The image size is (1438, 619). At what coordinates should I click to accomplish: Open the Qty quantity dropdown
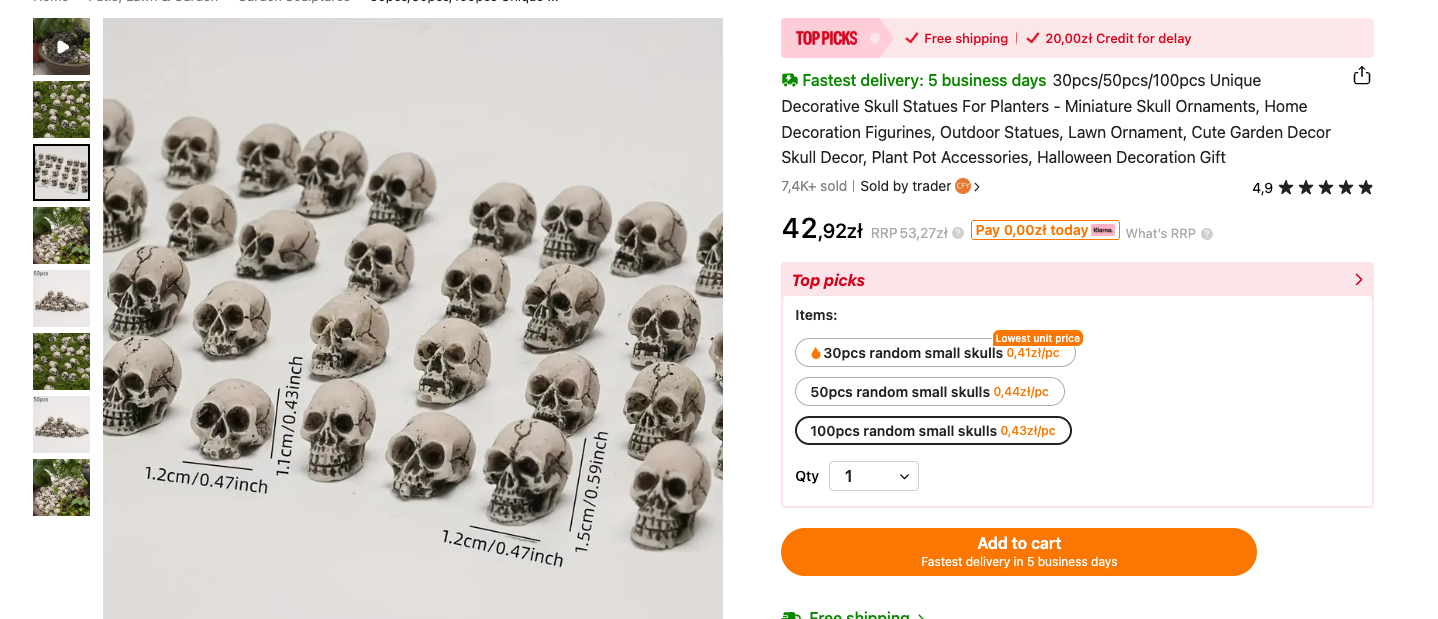(x=873, y=476)
